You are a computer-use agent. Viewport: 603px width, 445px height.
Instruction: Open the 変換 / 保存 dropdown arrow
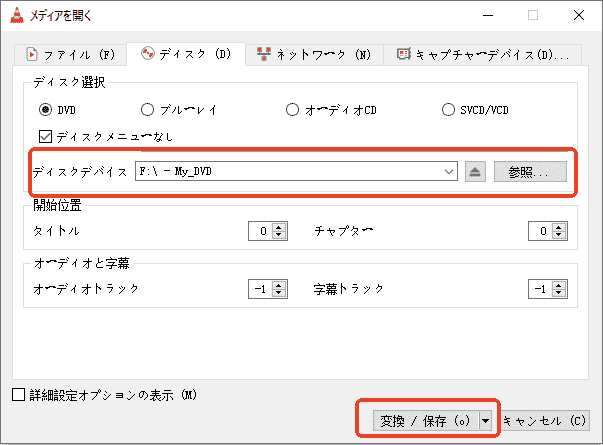point(486,421)
